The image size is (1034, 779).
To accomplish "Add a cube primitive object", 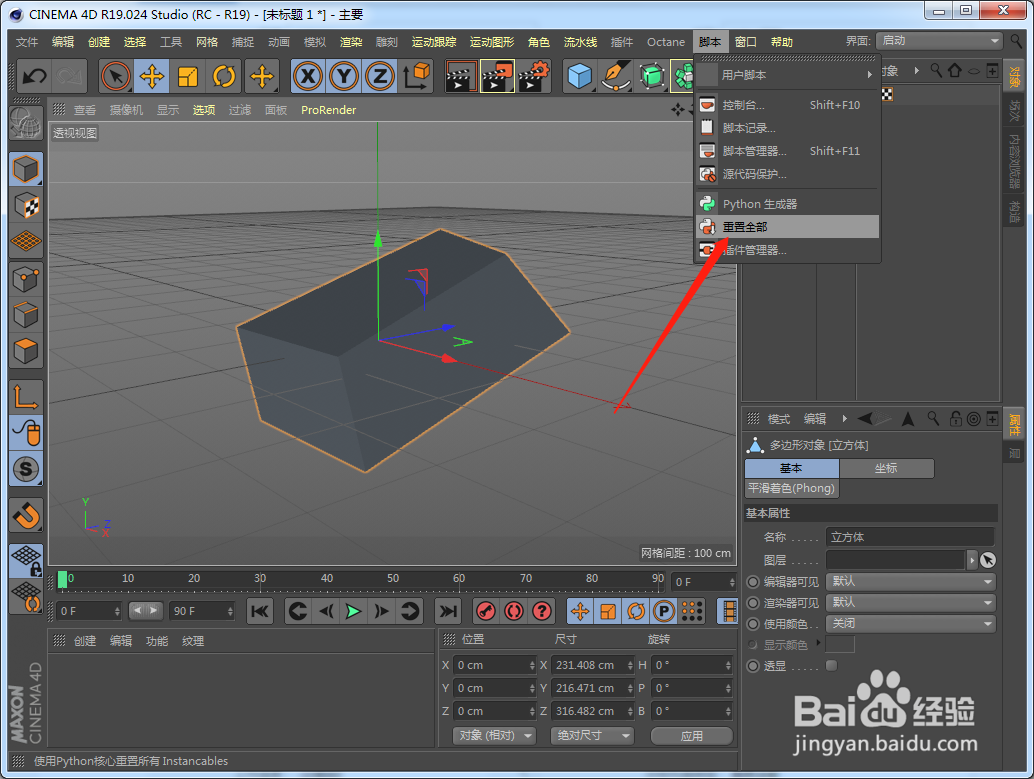I will 580,77.
